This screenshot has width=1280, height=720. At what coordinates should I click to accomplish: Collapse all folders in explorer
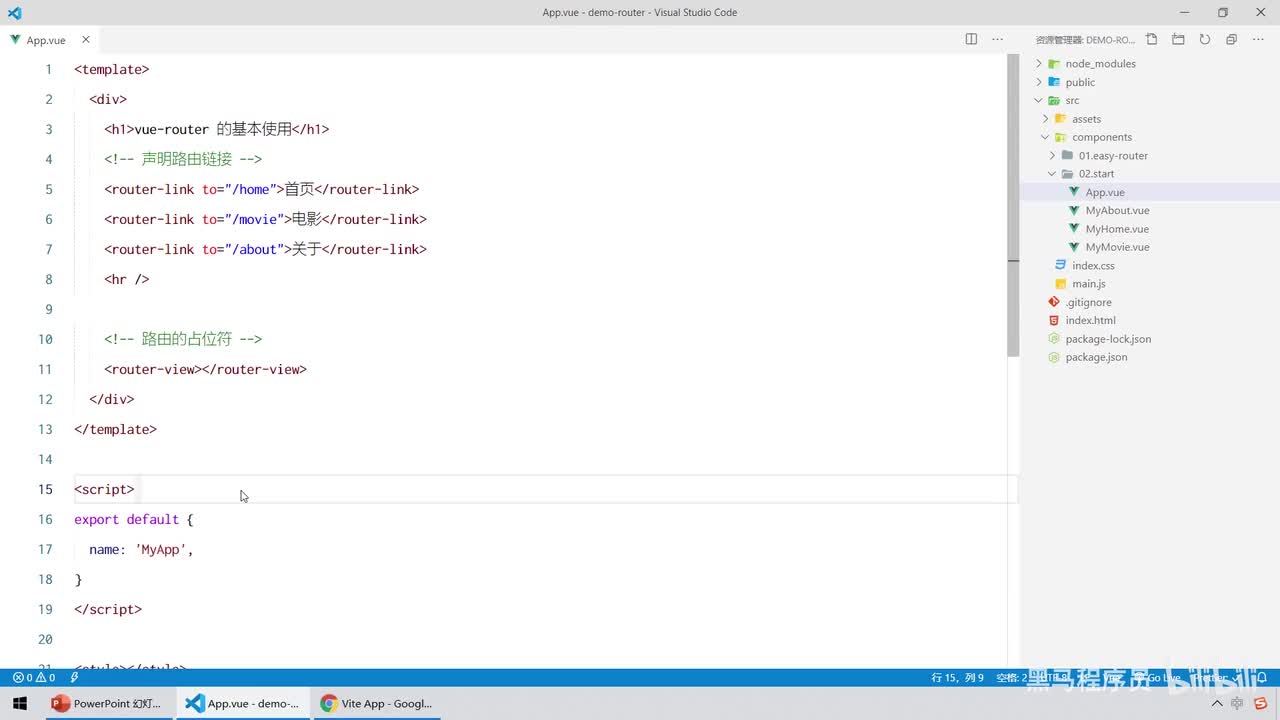tap(1231, 40)
